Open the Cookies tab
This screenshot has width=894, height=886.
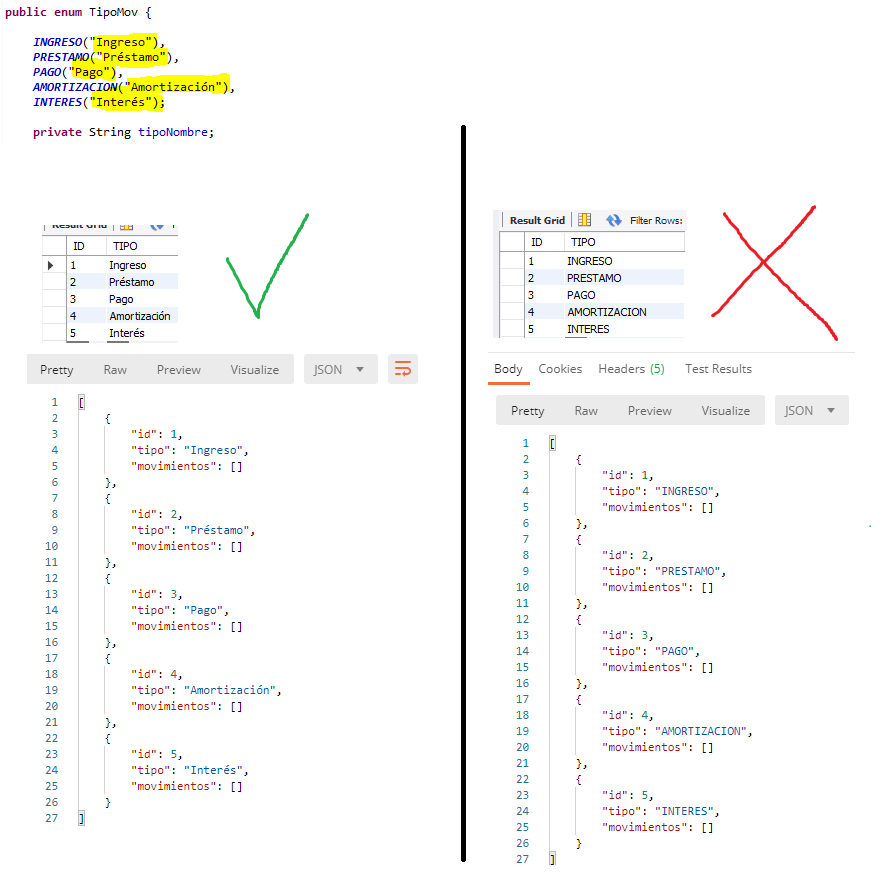coord(560,369)
